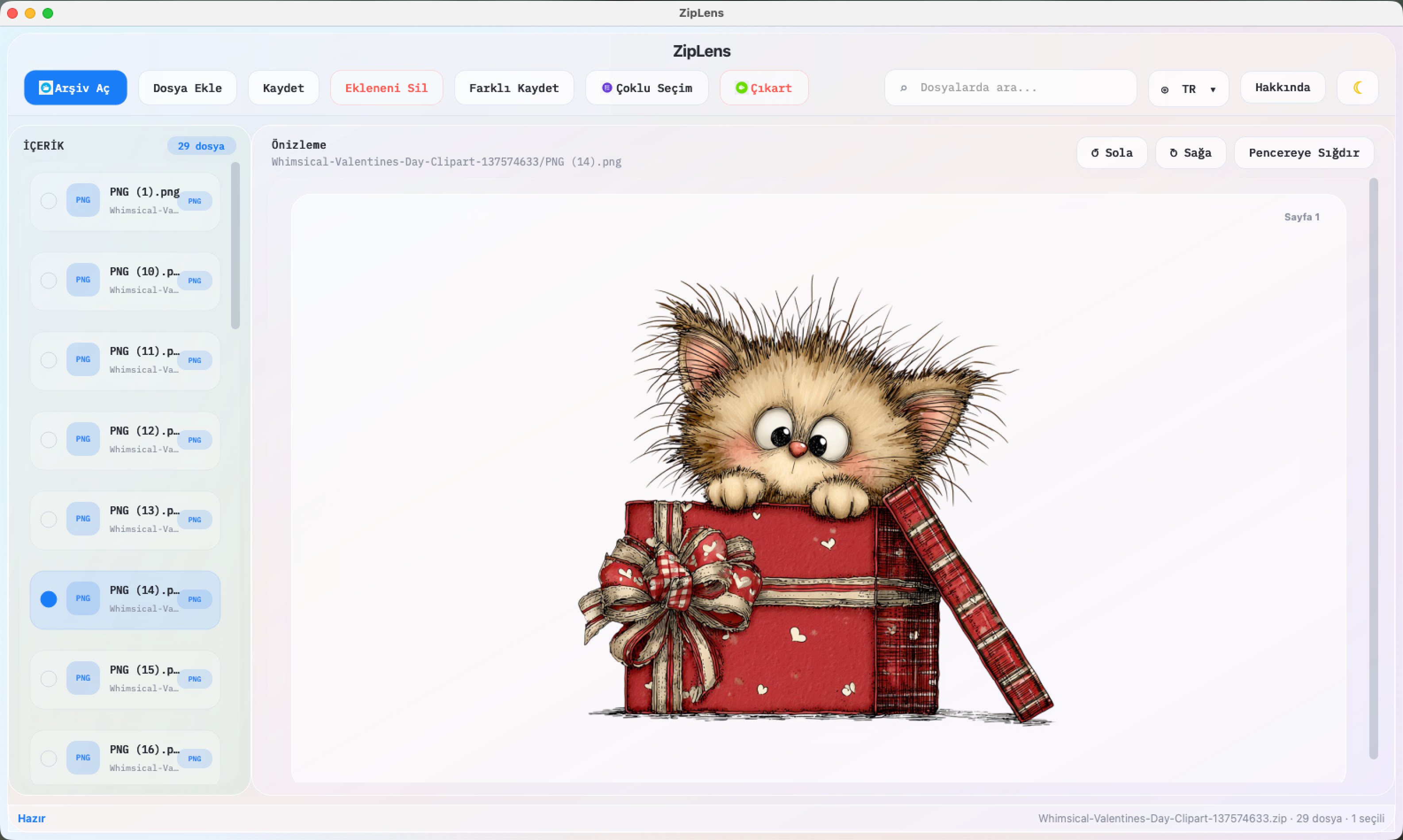Click the preview area vertical scrollbar
This screenshot has height=840, width=1403.
(x=1373, y=469)
